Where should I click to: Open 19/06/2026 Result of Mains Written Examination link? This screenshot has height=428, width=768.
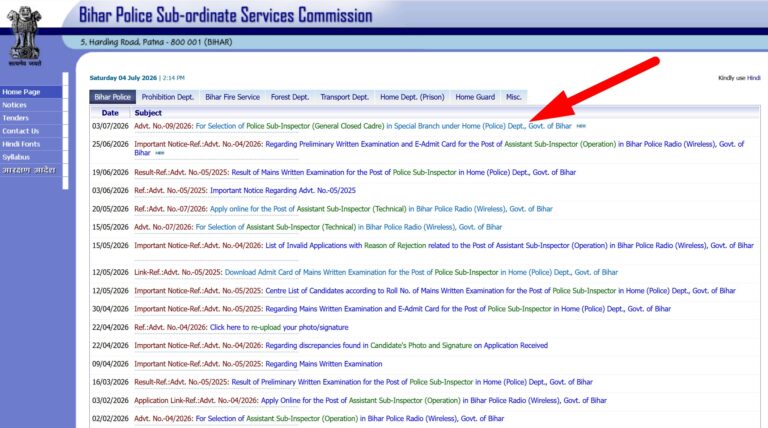(404, 172)
